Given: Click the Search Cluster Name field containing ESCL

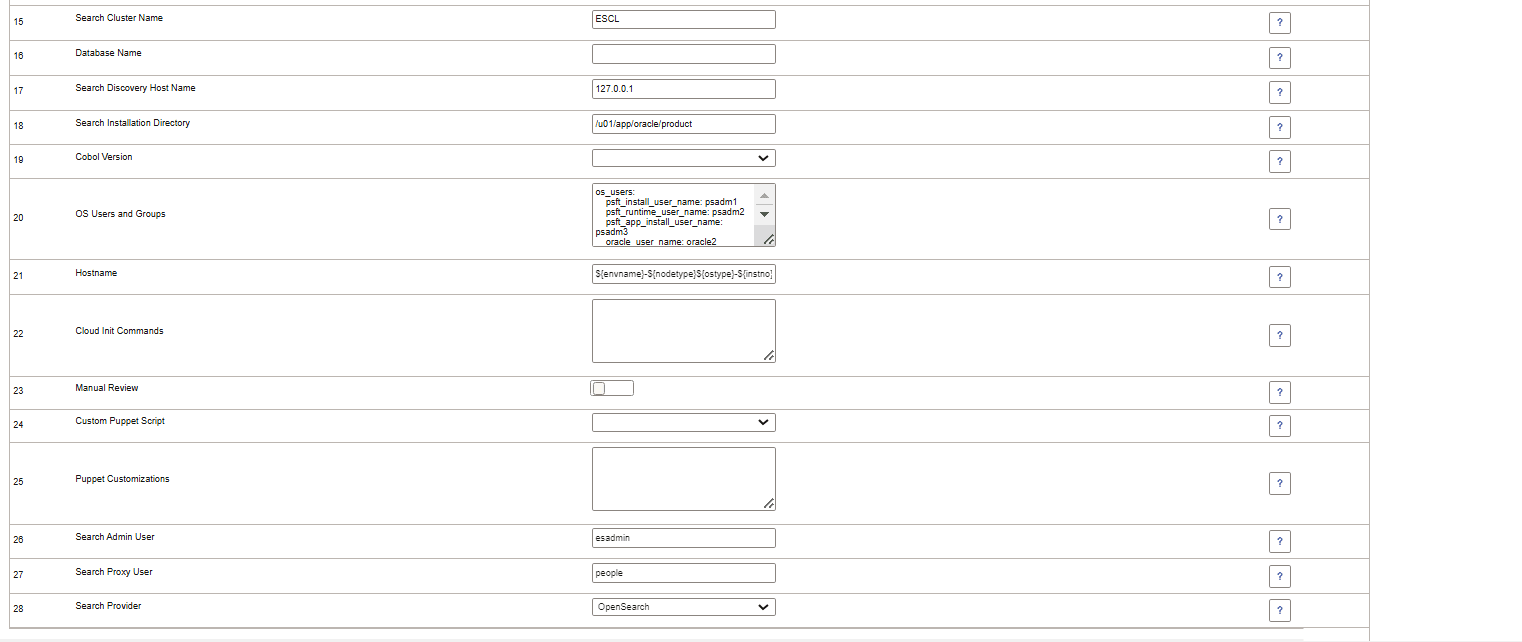Looking at the screenshot, I should tap(683, 18).
